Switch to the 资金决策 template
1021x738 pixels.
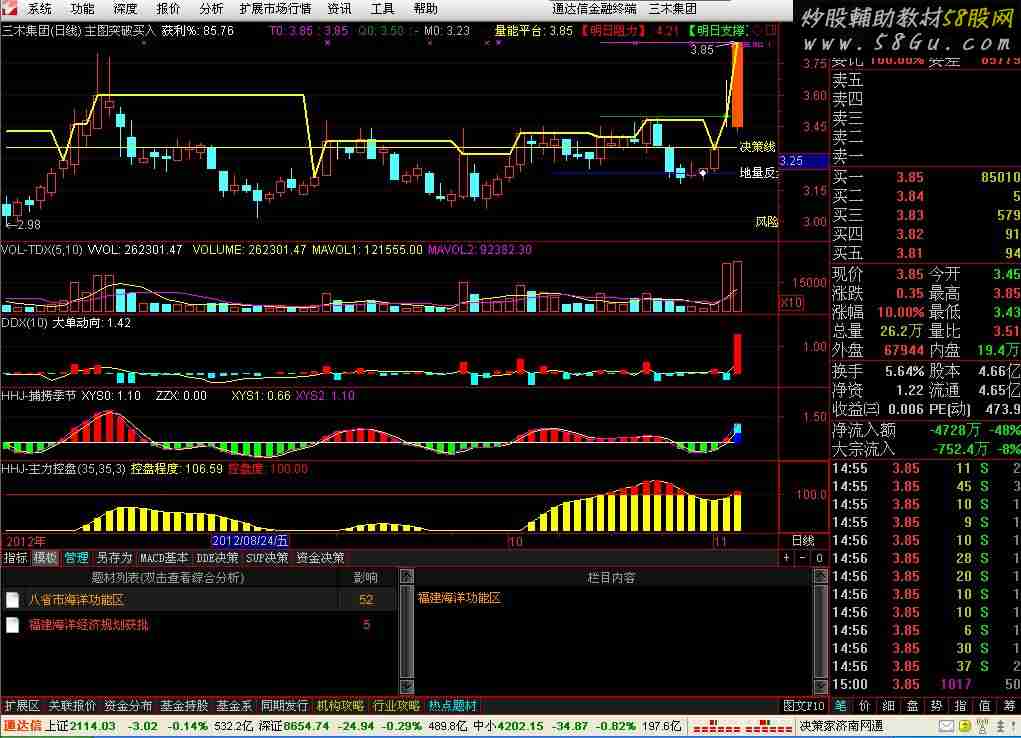coord(320,558)
